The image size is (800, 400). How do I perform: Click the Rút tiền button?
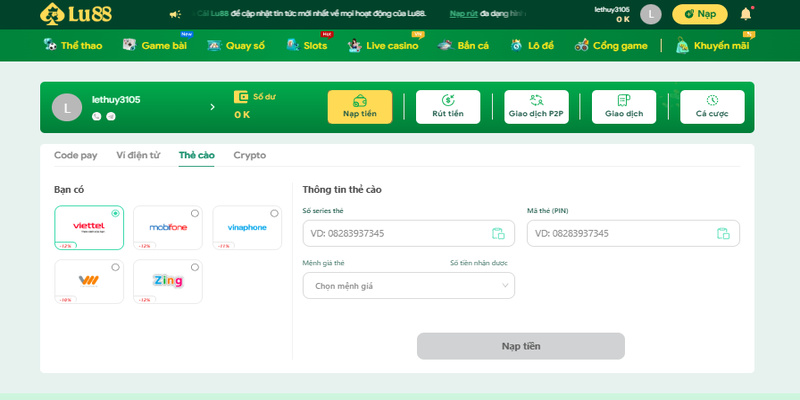[448, 107]
